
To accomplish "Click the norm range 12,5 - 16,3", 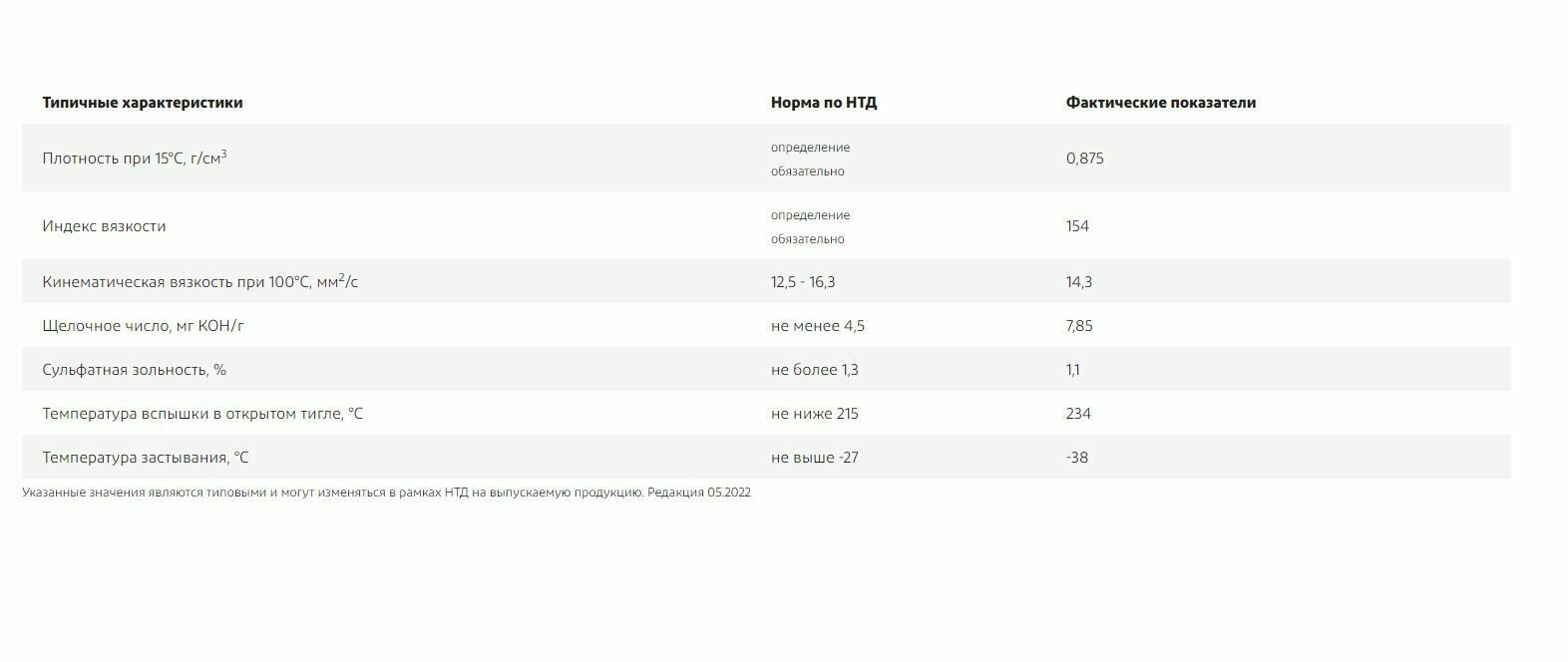I will pyautogui.click(x=803, y=282).
